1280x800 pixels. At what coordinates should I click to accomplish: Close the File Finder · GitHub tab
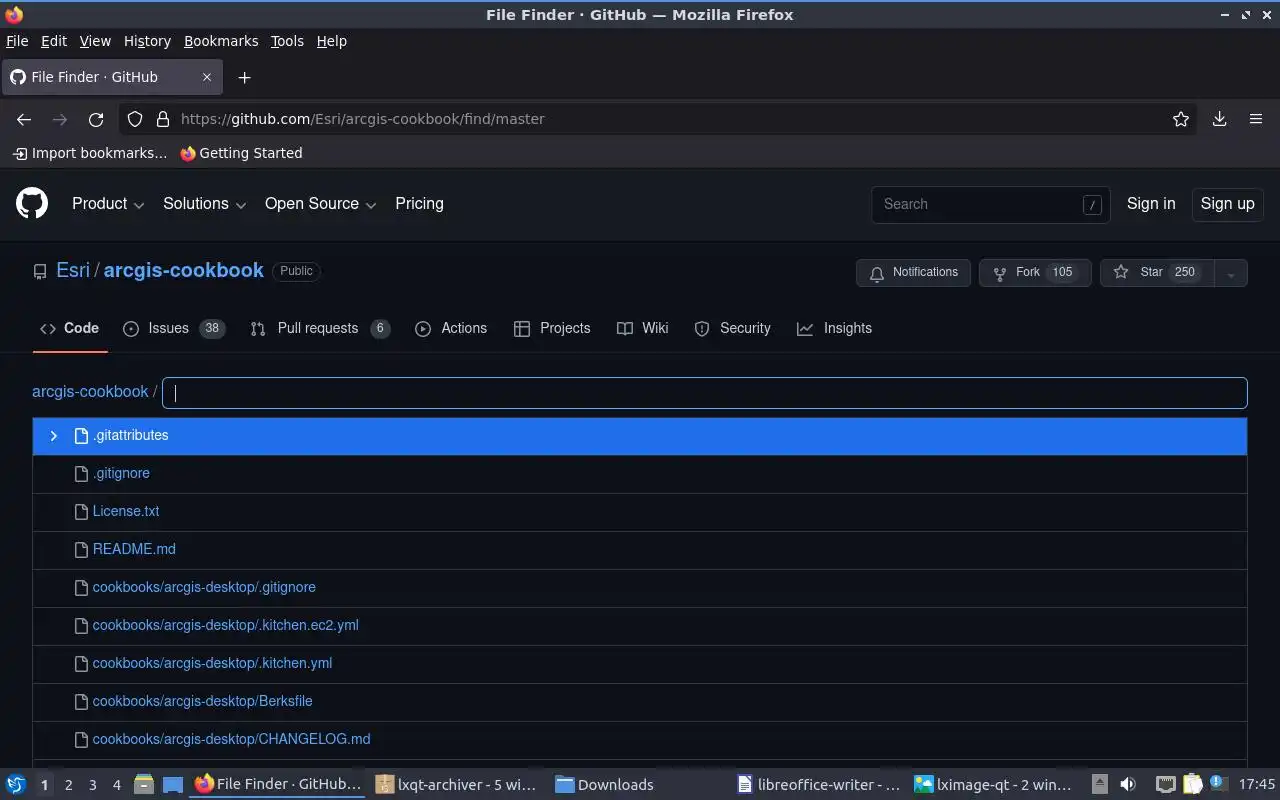[207, 77]
